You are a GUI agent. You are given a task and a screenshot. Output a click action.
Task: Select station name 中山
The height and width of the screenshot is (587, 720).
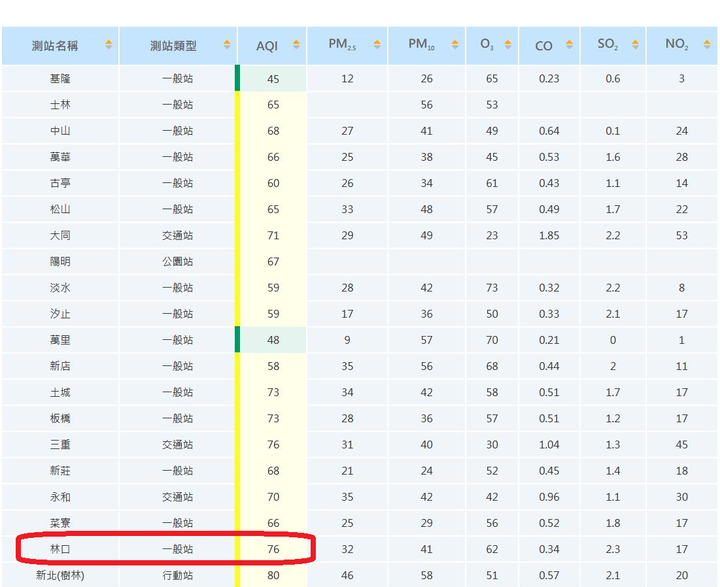[60, 131]
